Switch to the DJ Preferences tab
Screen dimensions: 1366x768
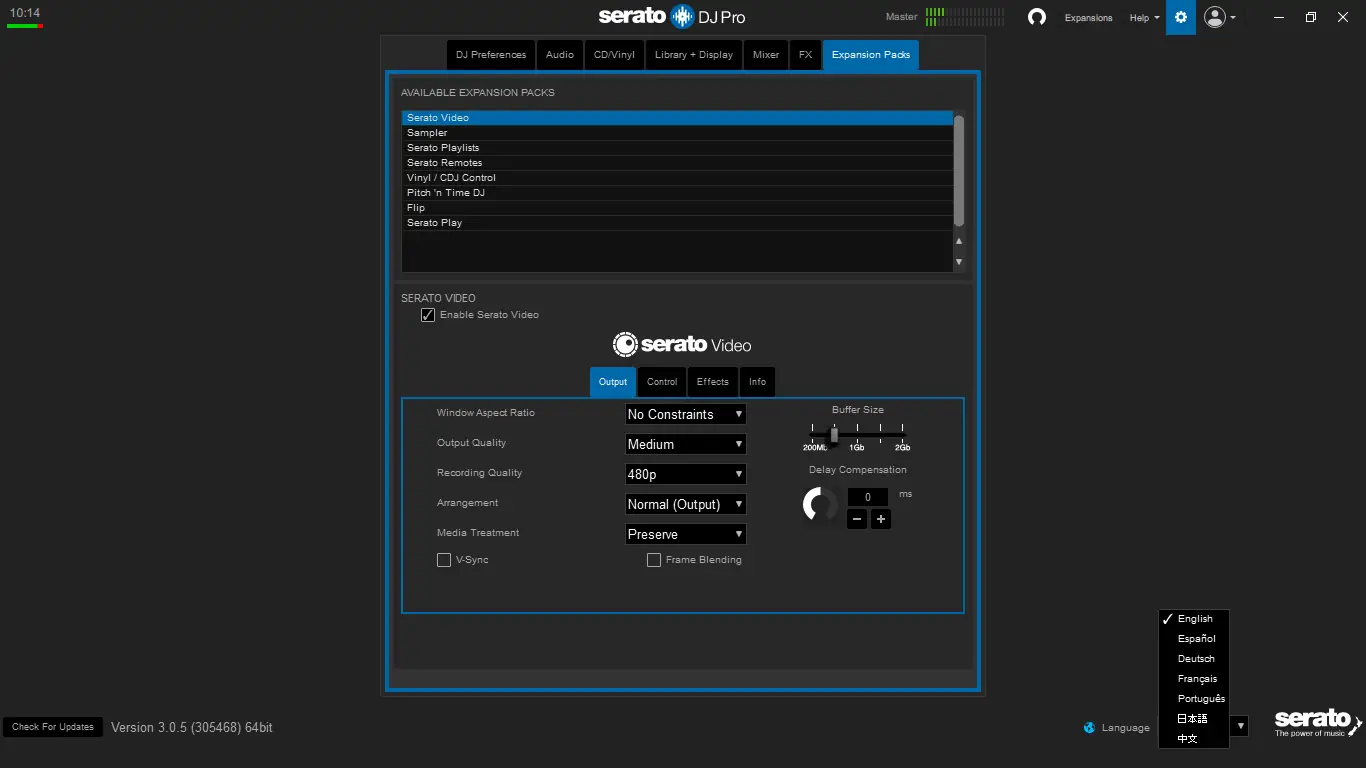(x=491, y=55)
